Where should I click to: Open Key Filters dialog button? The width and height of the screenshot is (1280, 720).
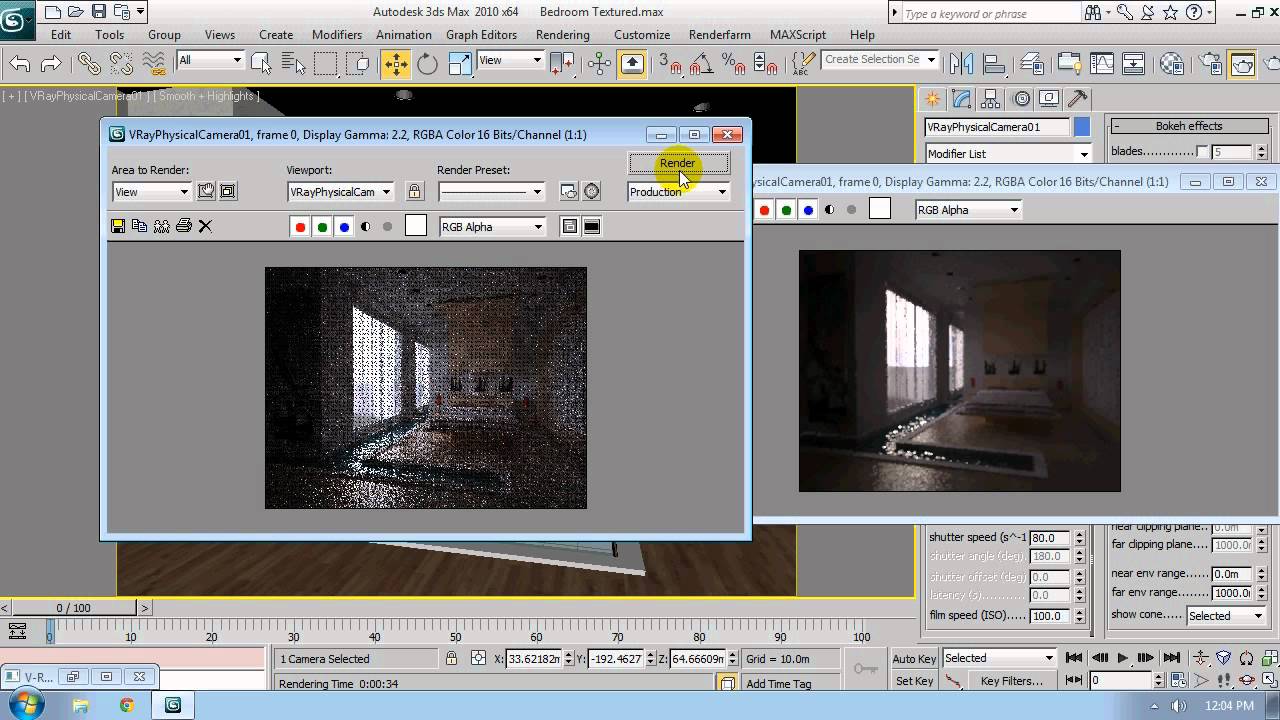(1012, 681)
